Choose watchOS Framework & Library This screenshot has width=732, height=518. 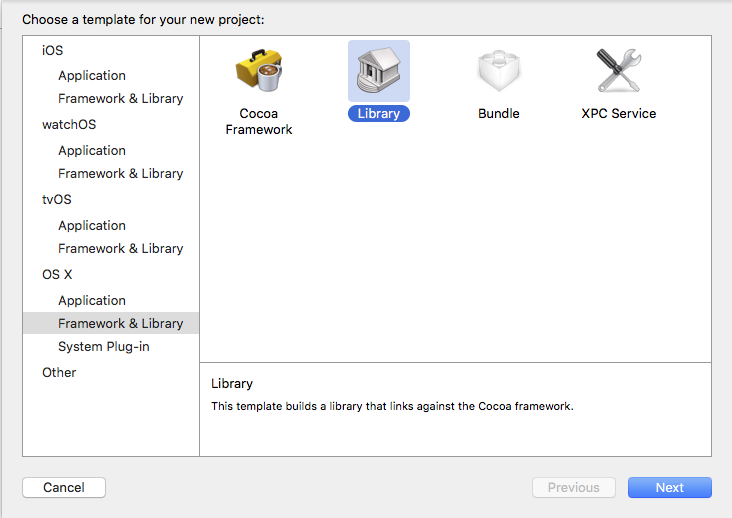click(x=120, y=173)
